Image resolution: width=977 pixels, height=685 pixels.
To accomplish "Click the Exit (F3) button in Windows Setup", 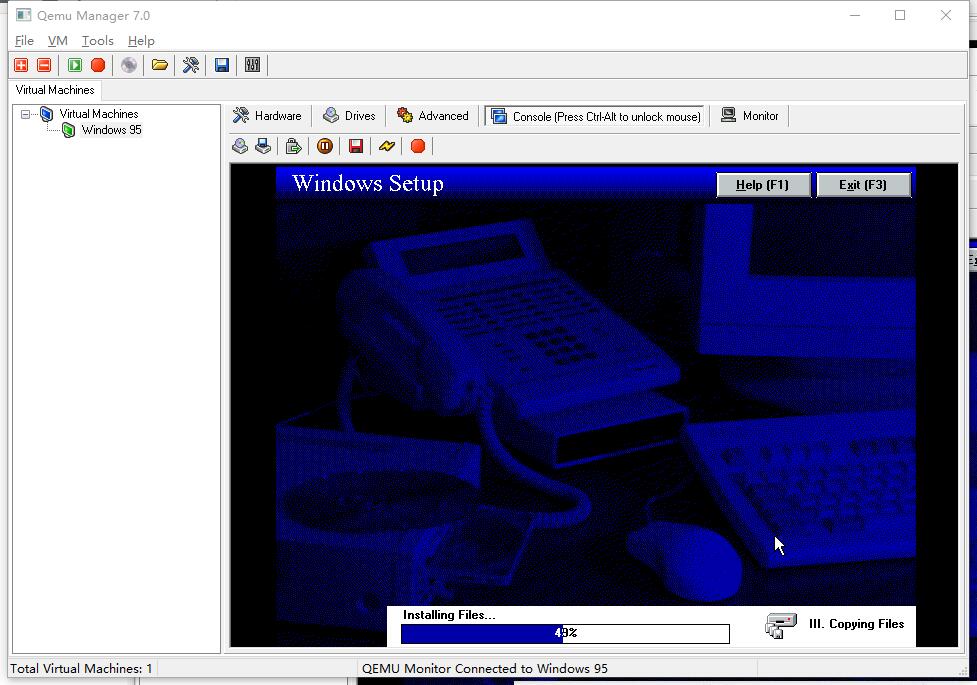I will (x=863, y=185).
